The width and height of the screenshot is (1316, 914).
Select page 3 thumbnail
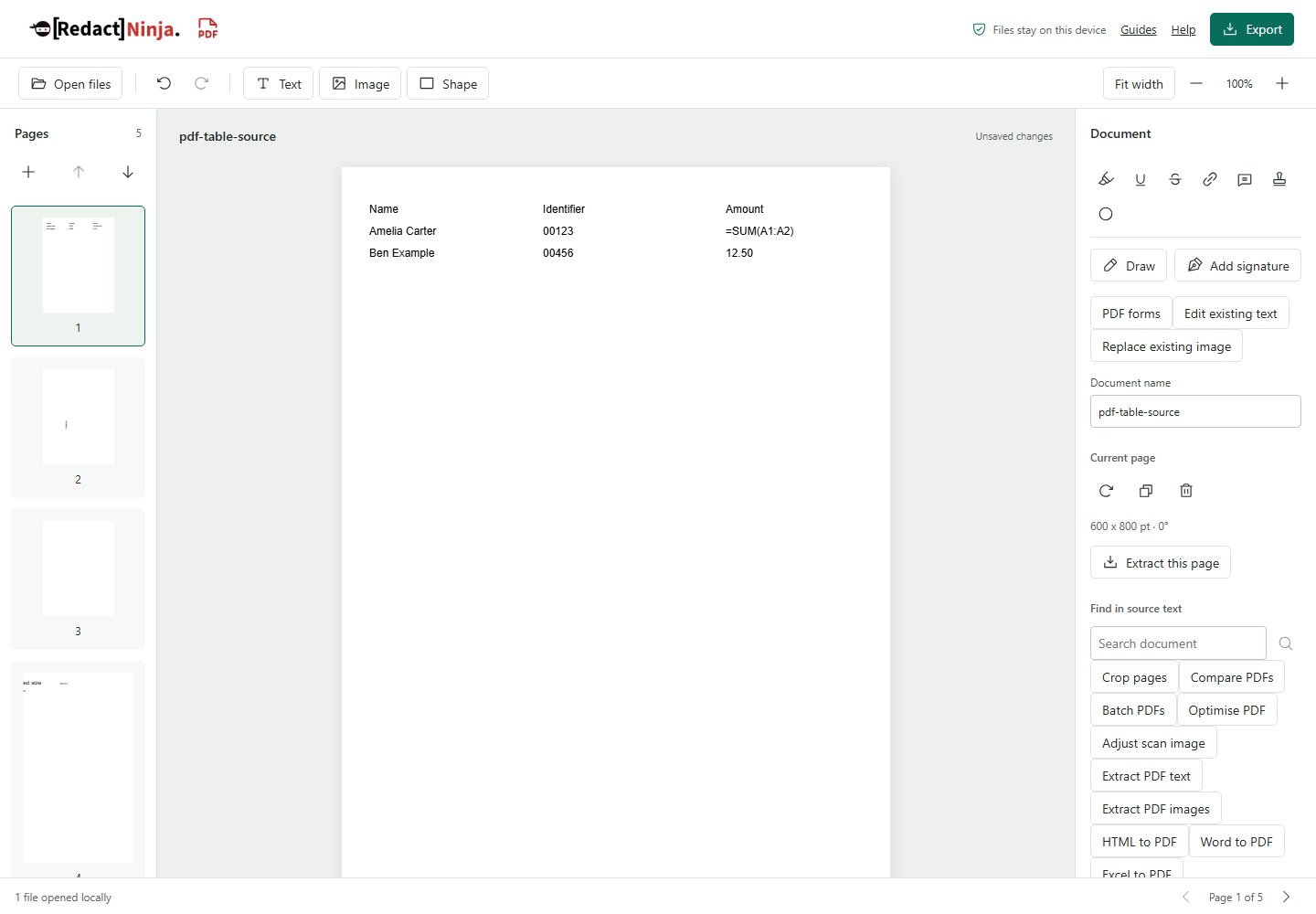coord(78,579)
